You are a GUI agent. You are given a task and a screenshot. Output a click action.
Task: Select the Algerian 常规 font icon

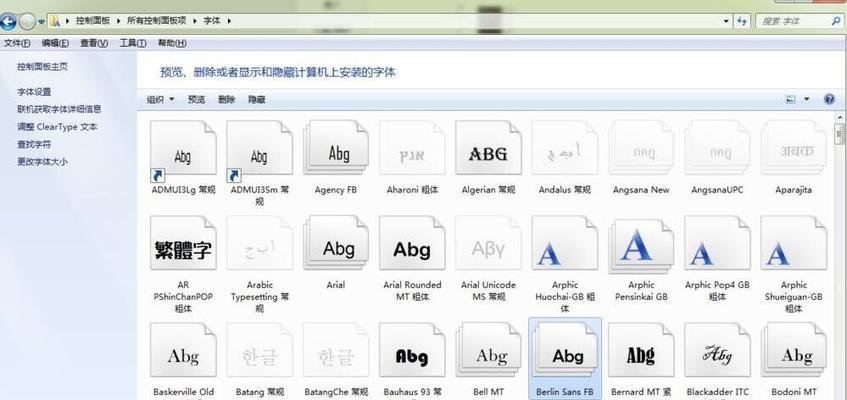[x=488, y=155]
